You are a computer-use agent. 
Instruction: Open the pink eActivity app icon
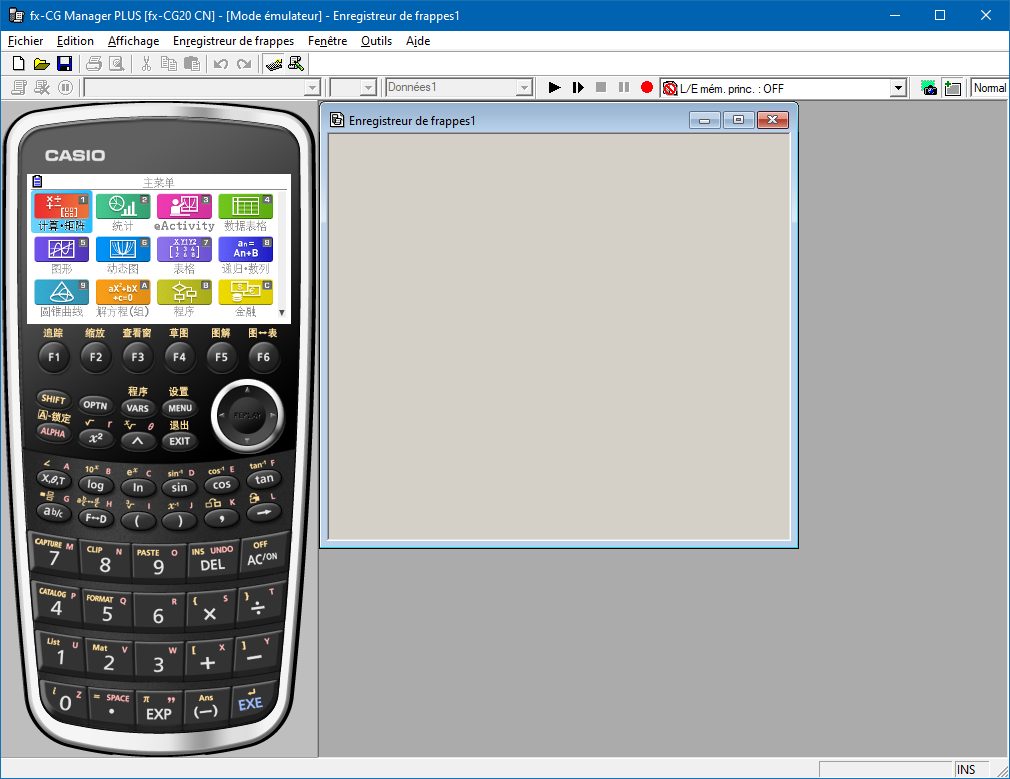coord(184,212)
